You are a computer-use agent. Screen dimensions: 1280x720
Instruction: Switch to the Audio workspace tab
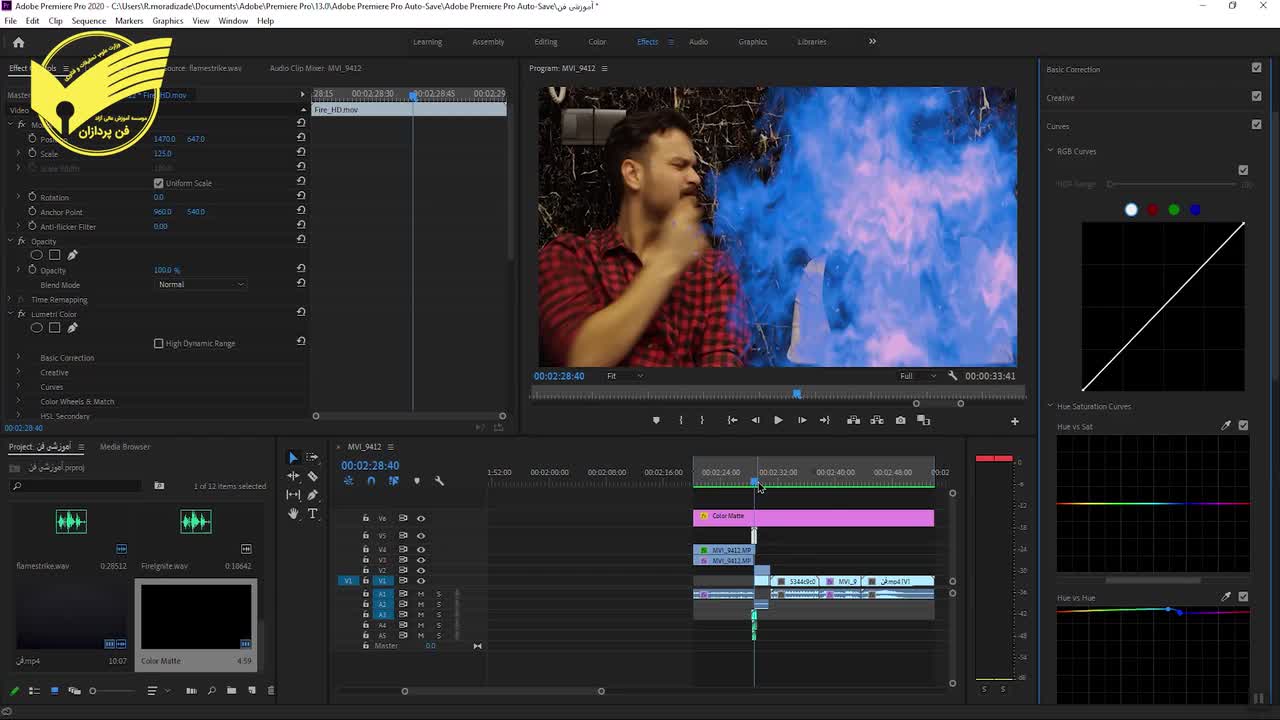(x=698, y=42)
